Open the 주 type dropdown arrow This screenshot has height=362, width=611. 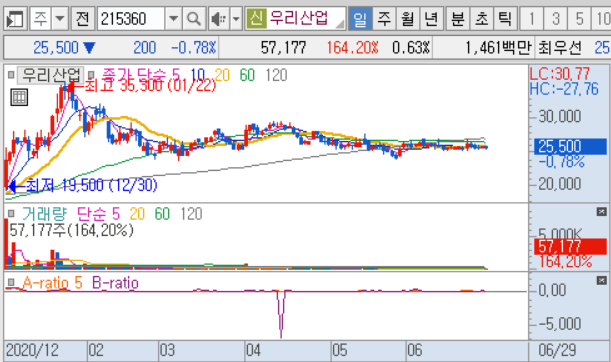tap(60, 18)
